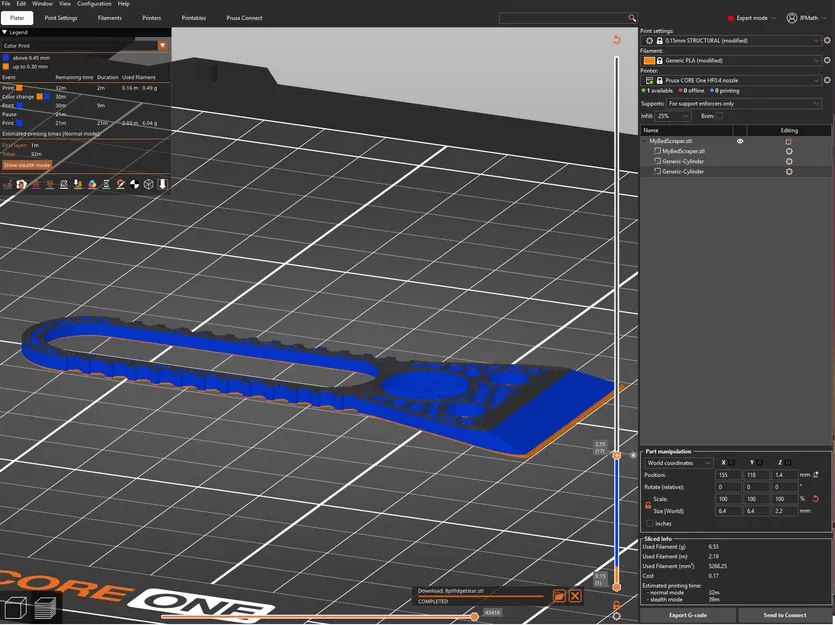Open settings gear beside print profile
Viewport: 835px width, 625px height.
(x=827, y=40)
